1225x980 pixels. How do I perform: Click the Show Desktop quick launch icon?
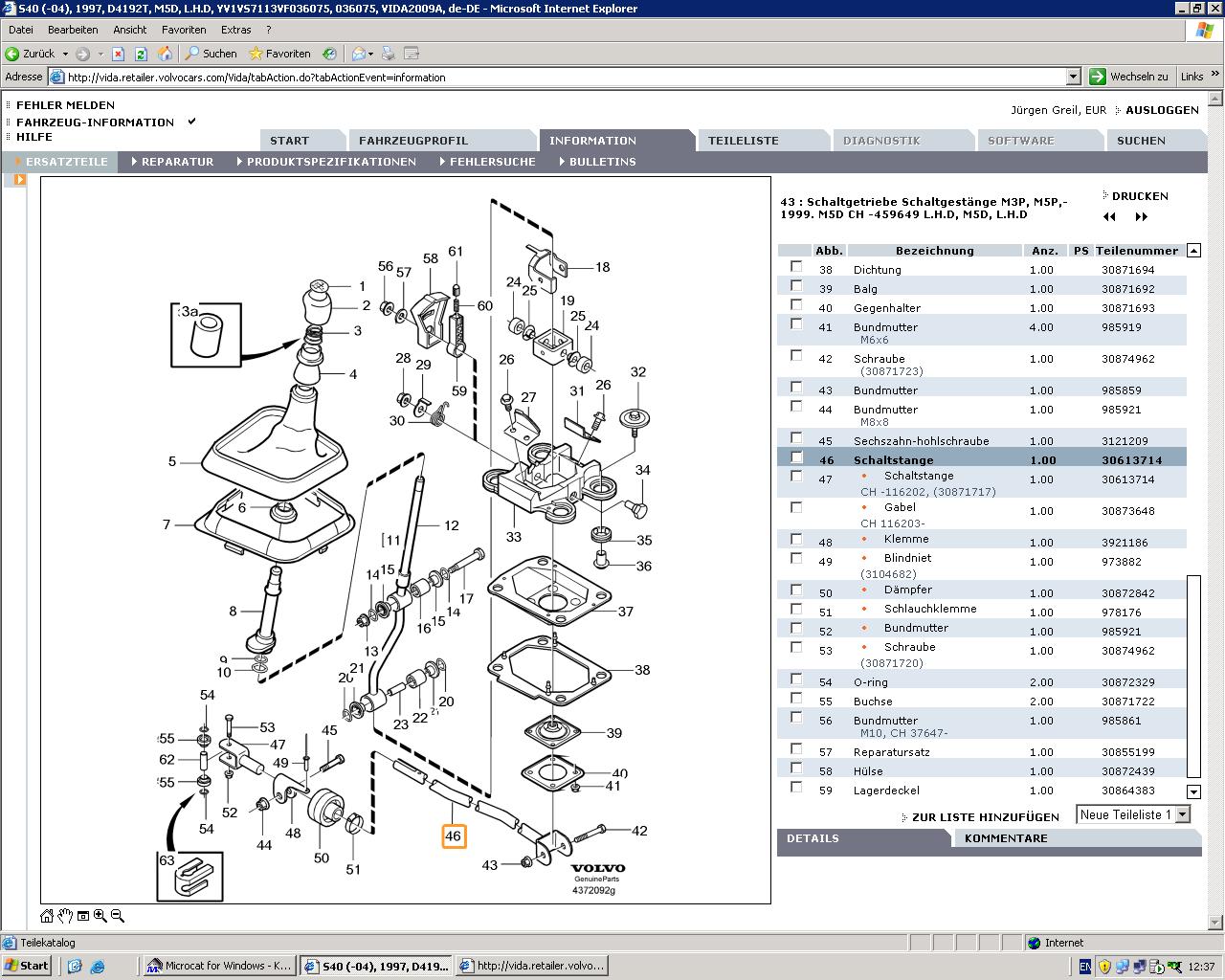(75, 967)
